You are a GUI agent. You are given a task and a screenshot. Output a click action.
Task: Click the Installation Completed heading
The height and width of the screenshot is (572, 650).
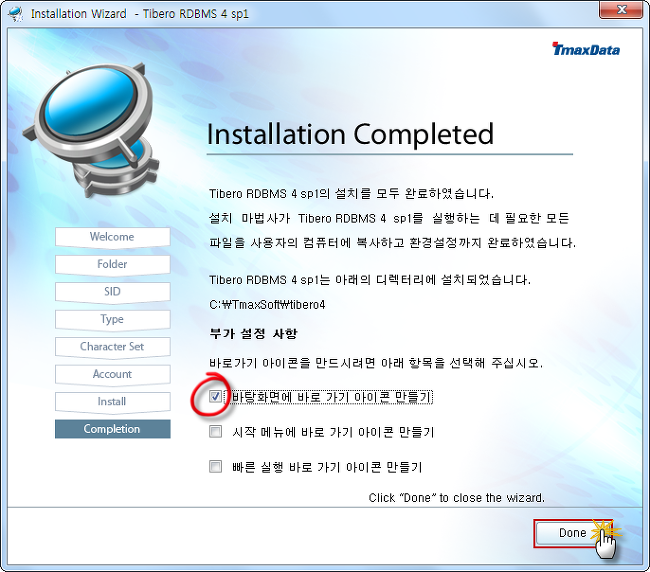pos(350,134)
